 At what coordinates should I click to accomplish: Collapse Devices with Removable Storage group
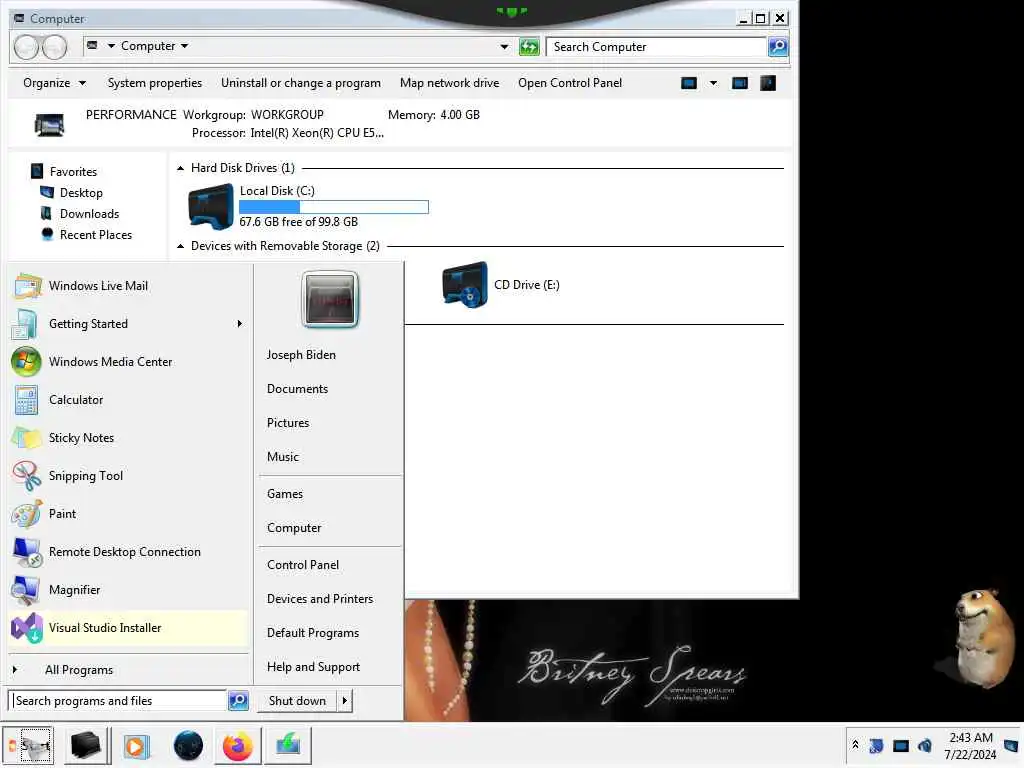pos(180,246)
